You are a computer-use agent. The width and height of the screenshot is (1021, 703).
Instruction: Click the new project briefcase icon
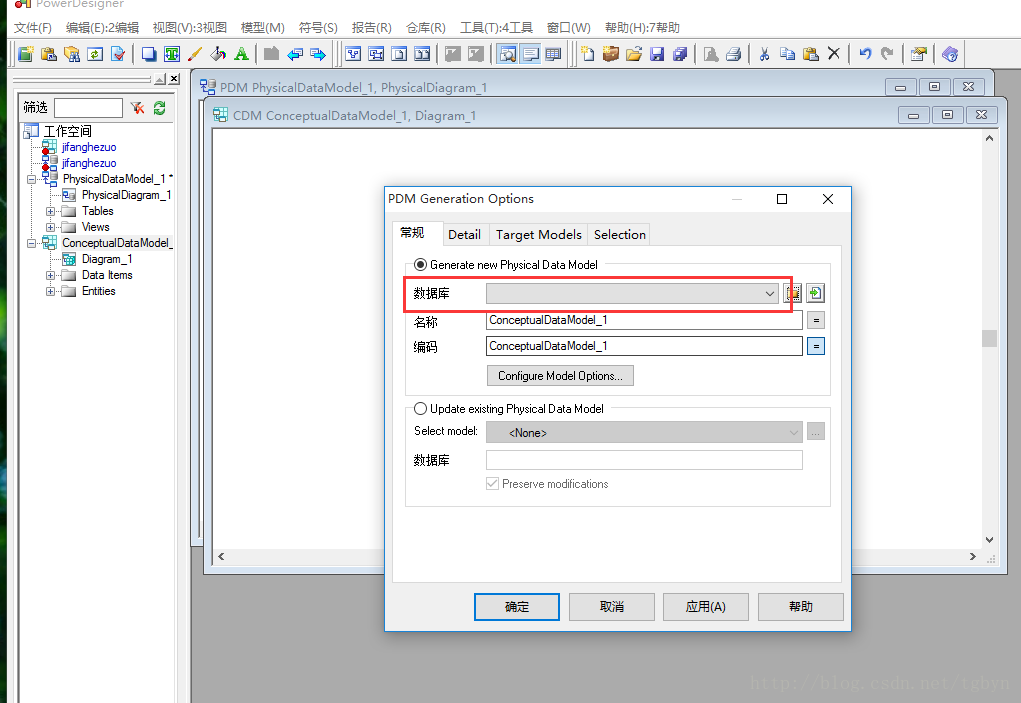point(611,54)
